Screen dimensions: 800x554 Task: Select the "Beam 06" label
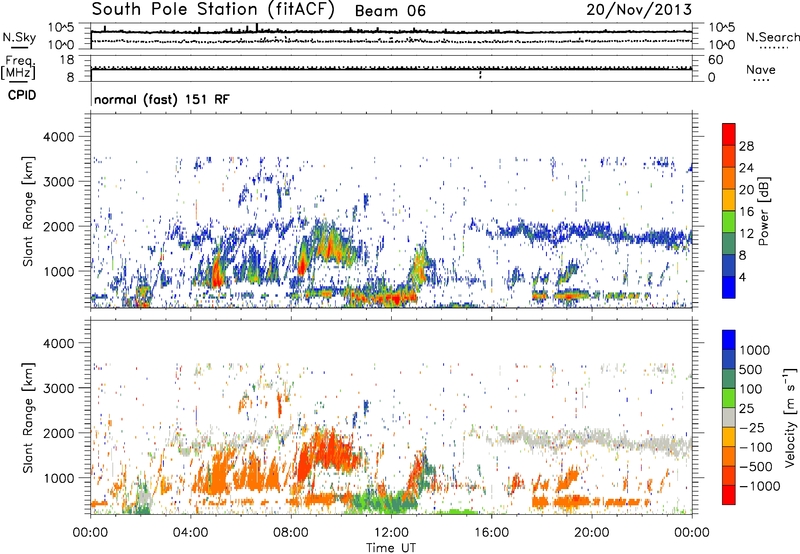pyautogui.click(x=390, y=11)
